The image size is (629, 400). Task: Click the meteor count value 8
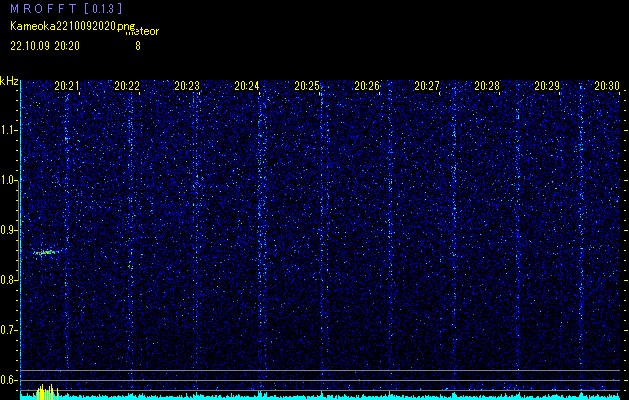[138, 46]
